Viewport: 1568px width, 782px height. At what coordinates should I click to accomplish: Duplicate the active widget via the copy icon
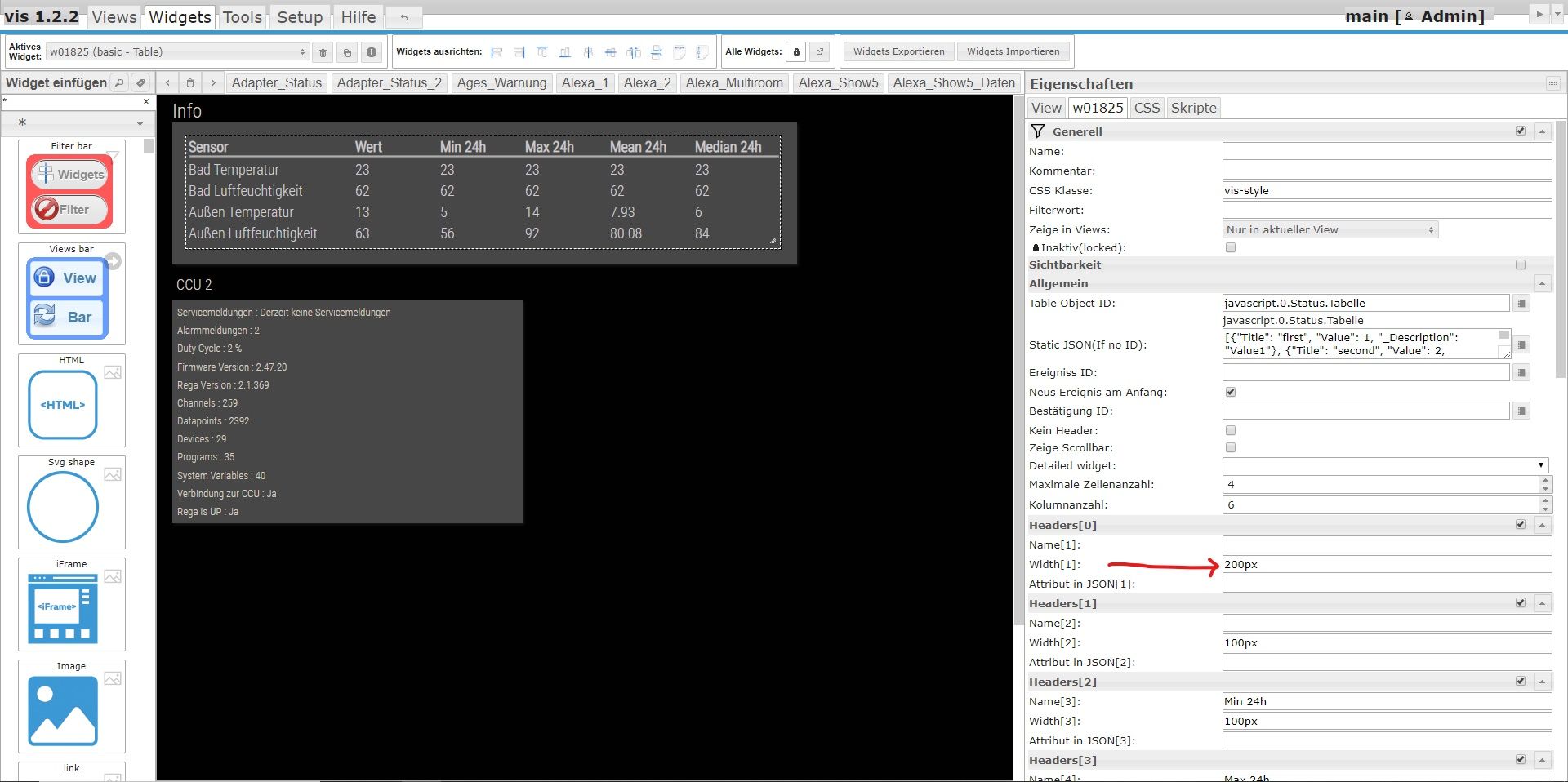pyautogui.click(x=346, y=51)
